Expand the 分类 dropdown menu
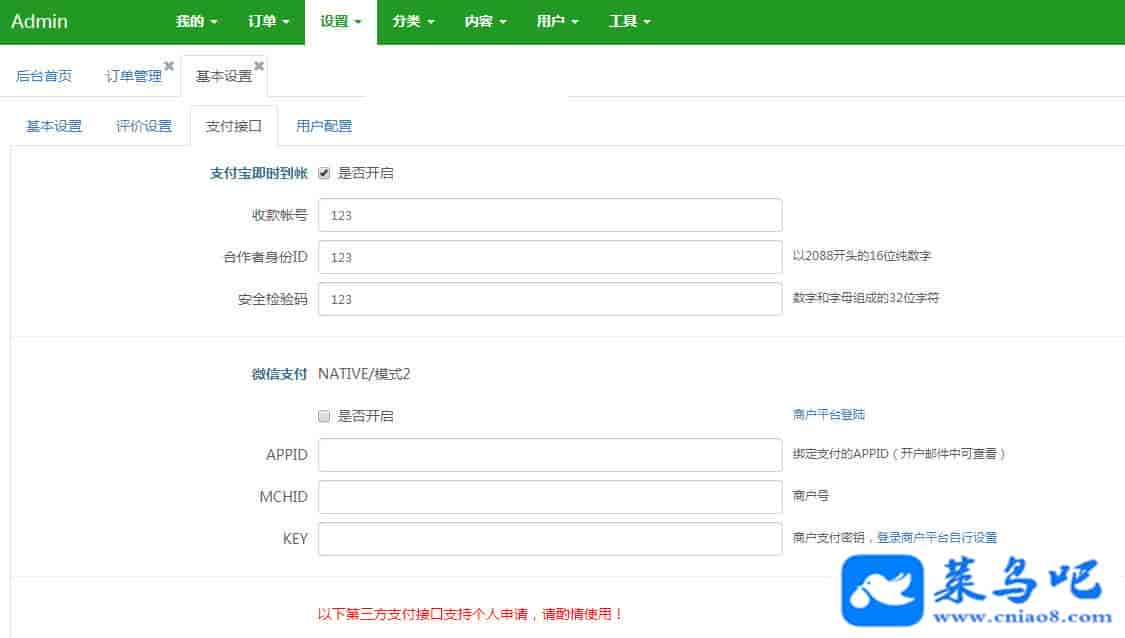Image resolution: width=1125 pixels, height=638 pixels. (413, 21)
